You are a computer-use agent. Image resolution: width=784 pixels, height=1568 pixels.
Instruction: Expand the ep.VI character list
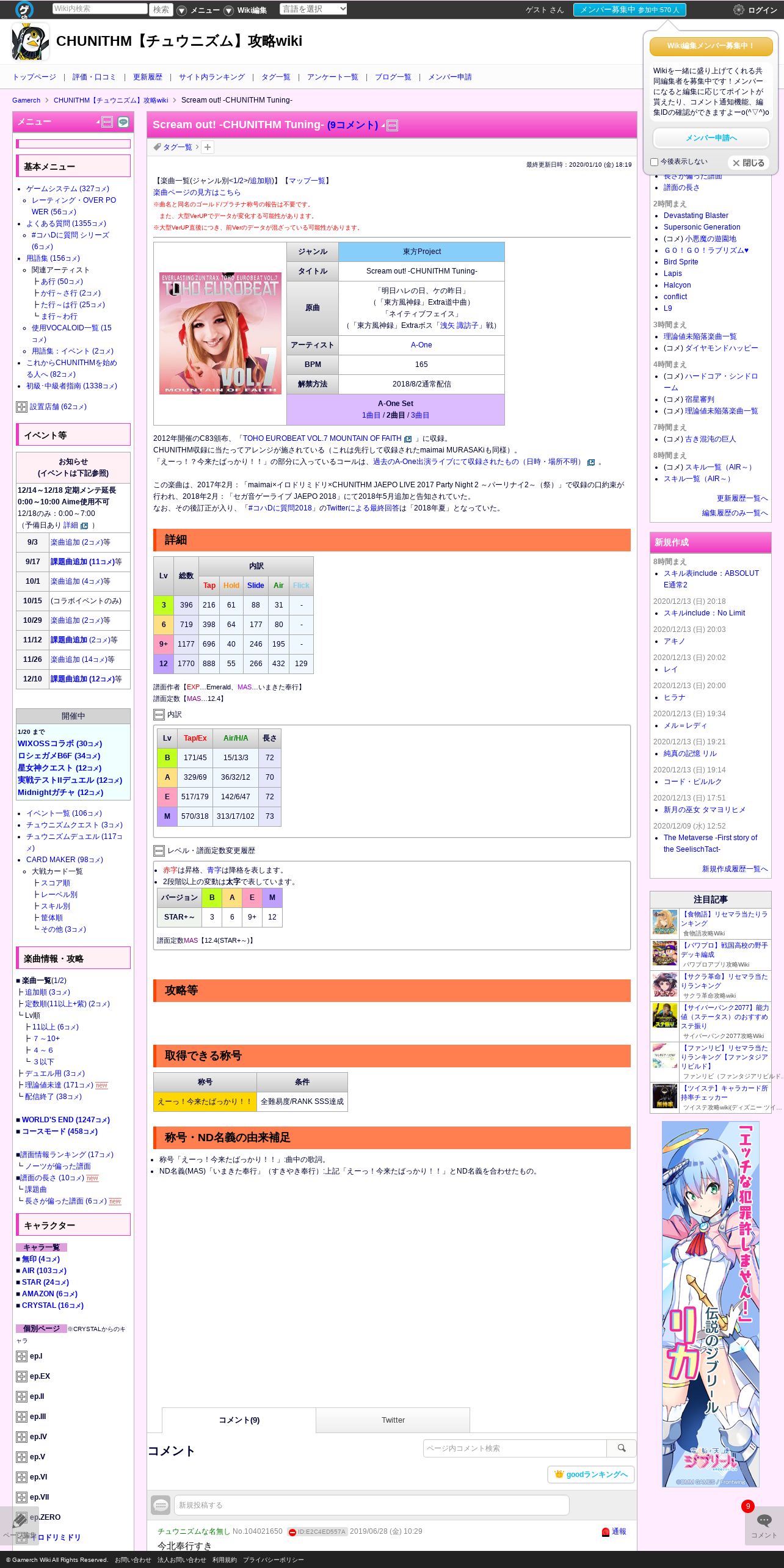click(x=21, y=1477)
